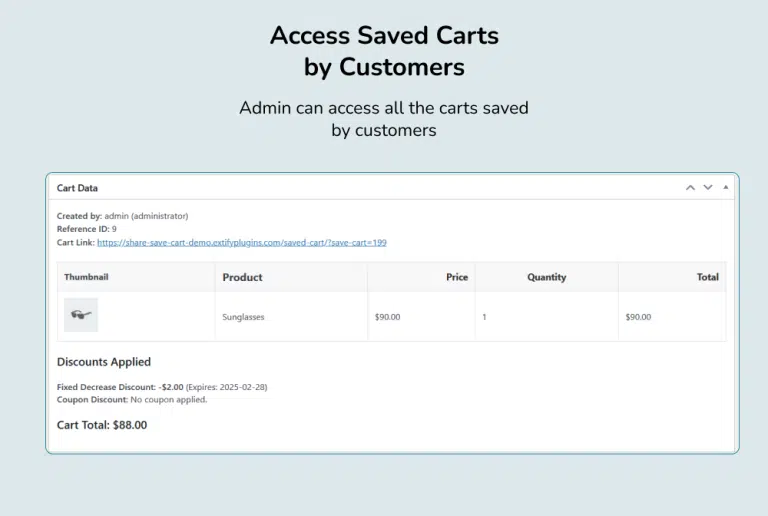Select the Price column header
768x516 pixels.
[457, 277]
